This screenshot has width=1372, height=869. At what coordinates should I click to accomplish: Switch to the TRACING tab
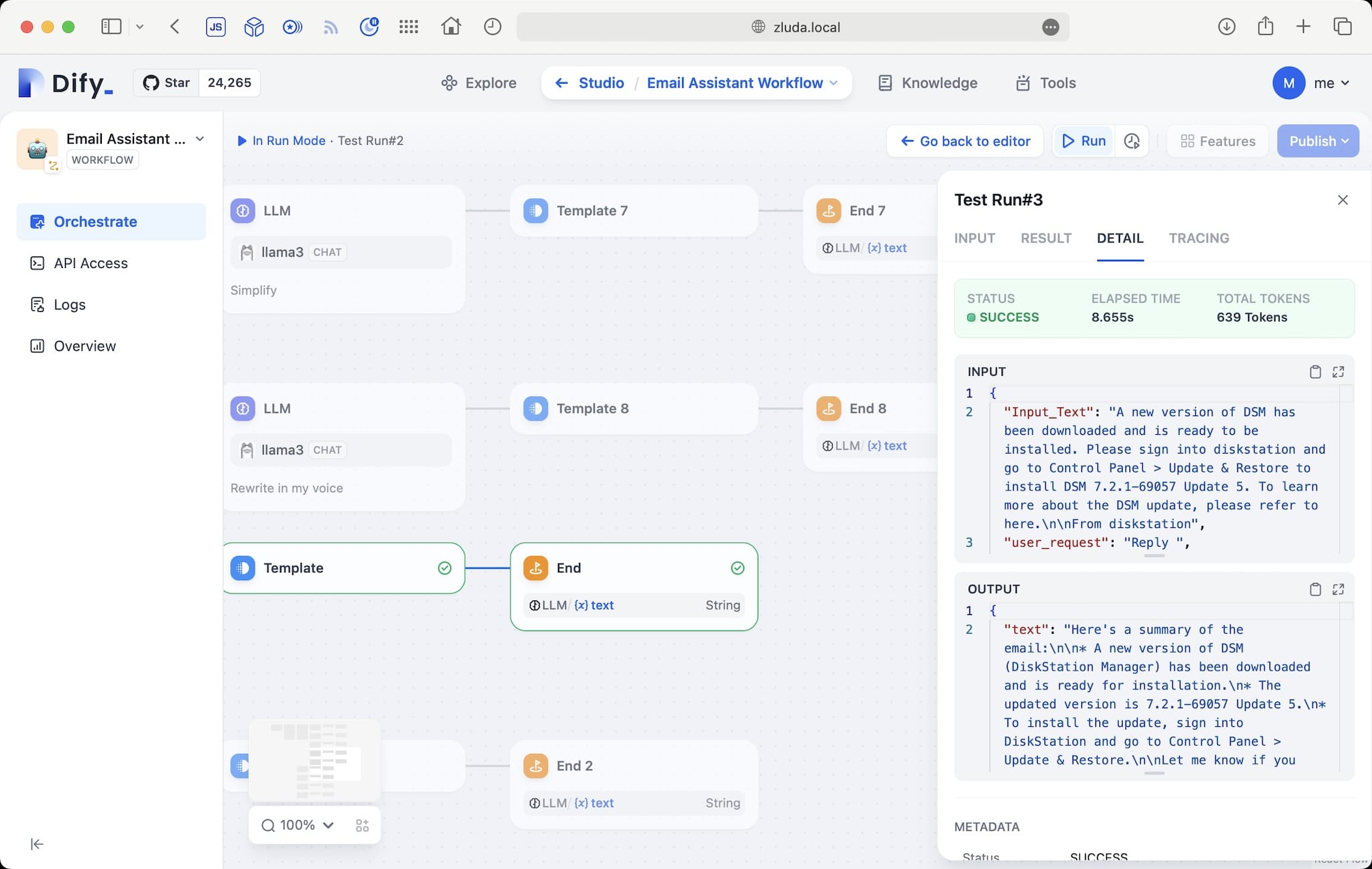click(1198, 239)
